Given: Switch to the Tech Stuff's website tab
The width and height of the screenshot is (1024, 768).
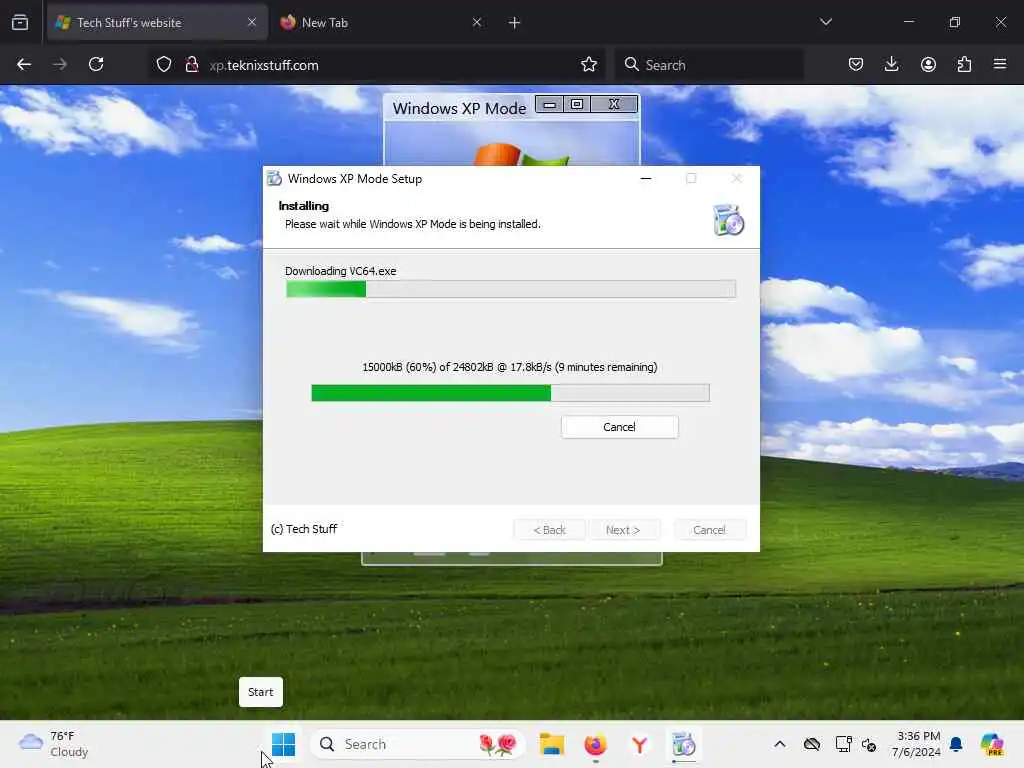Looking at the screenshot, I should click(x=157, y=23).
